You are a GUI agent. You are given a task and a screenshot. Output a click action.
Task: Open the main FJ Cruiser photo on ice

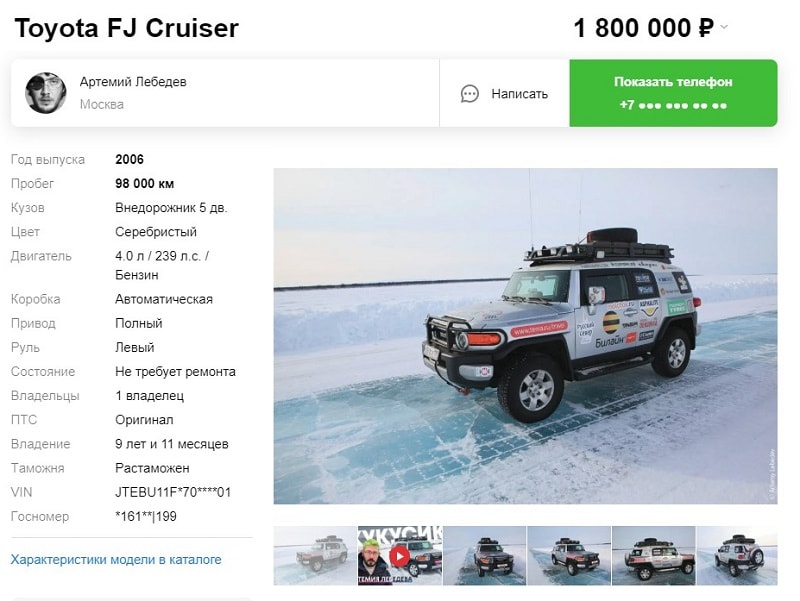pos(525,336)
